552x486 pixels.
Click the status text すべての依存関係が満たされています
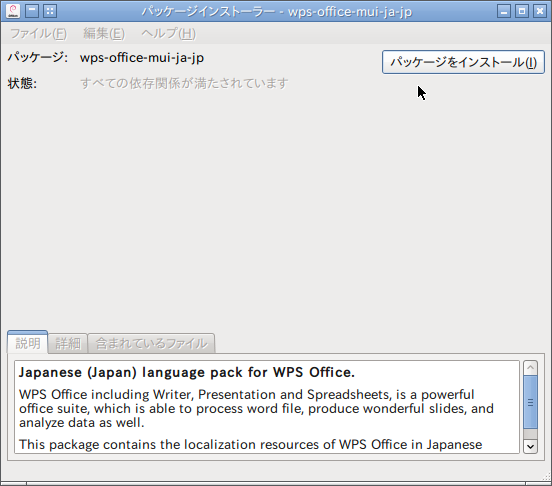184,83
